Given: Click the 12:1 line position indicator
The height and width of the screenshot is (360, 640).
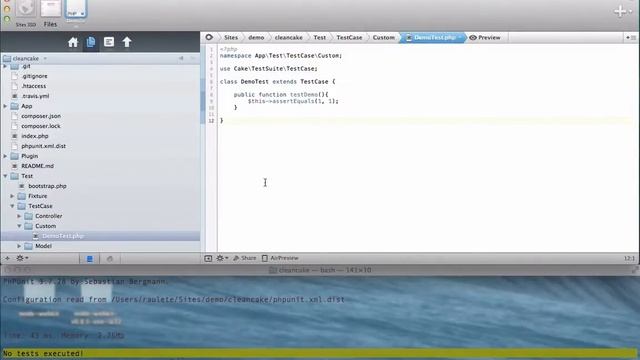Looking at the screenshot, I should coord(629,258).
